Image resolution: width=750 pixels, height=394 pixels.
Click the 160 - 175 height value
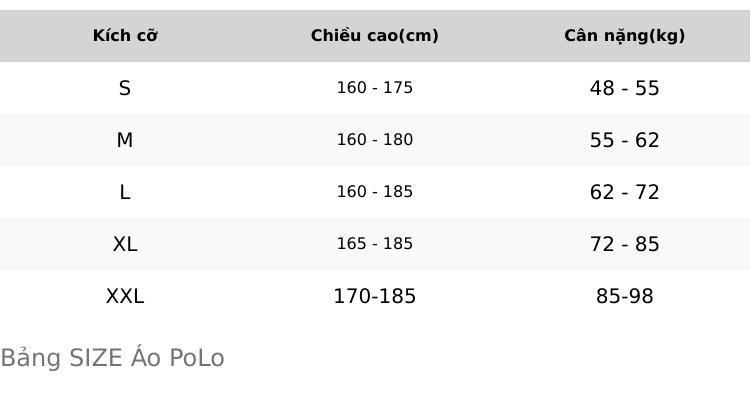coord(375,88)
